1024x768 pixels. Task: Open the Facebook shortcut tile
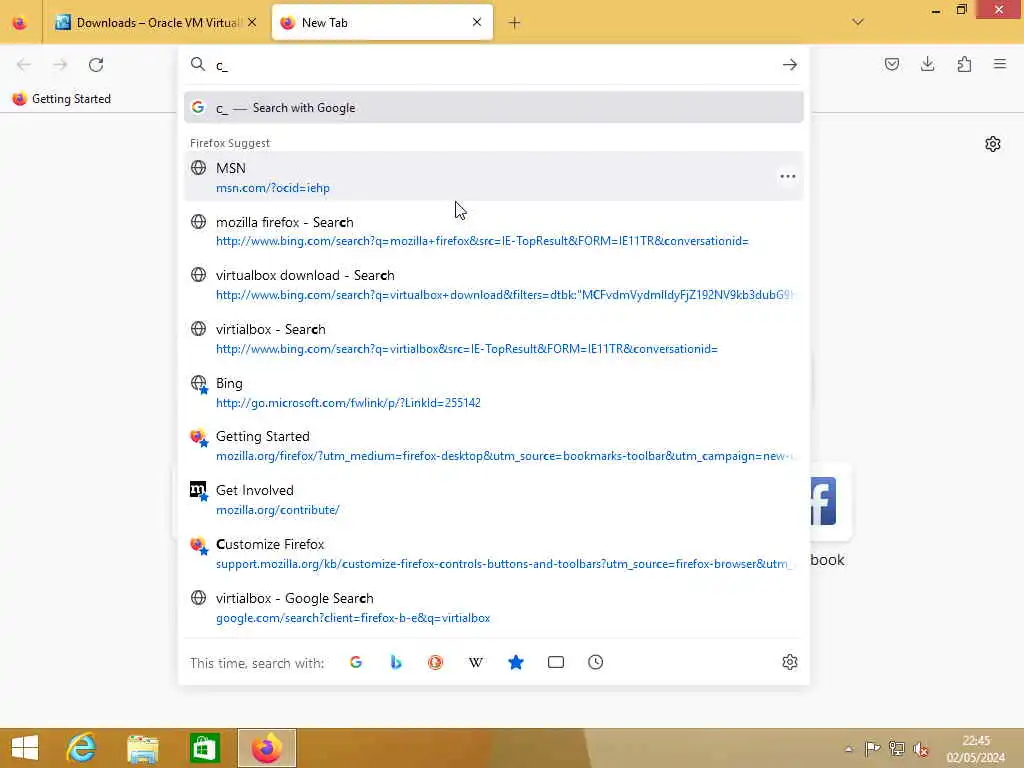[831, 502]
